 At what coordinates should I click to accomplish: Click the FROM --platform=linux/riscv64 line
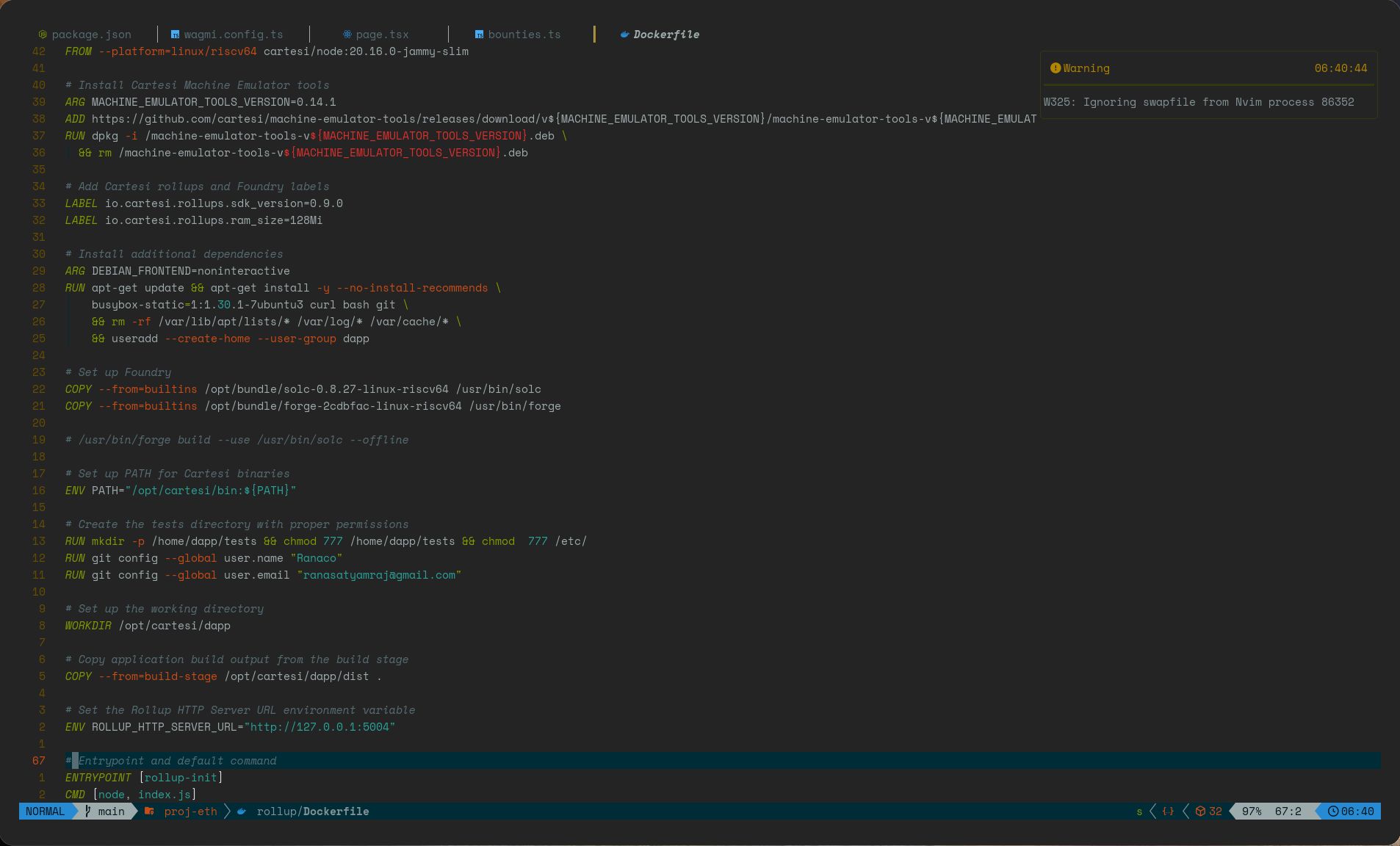coord(267,51)
